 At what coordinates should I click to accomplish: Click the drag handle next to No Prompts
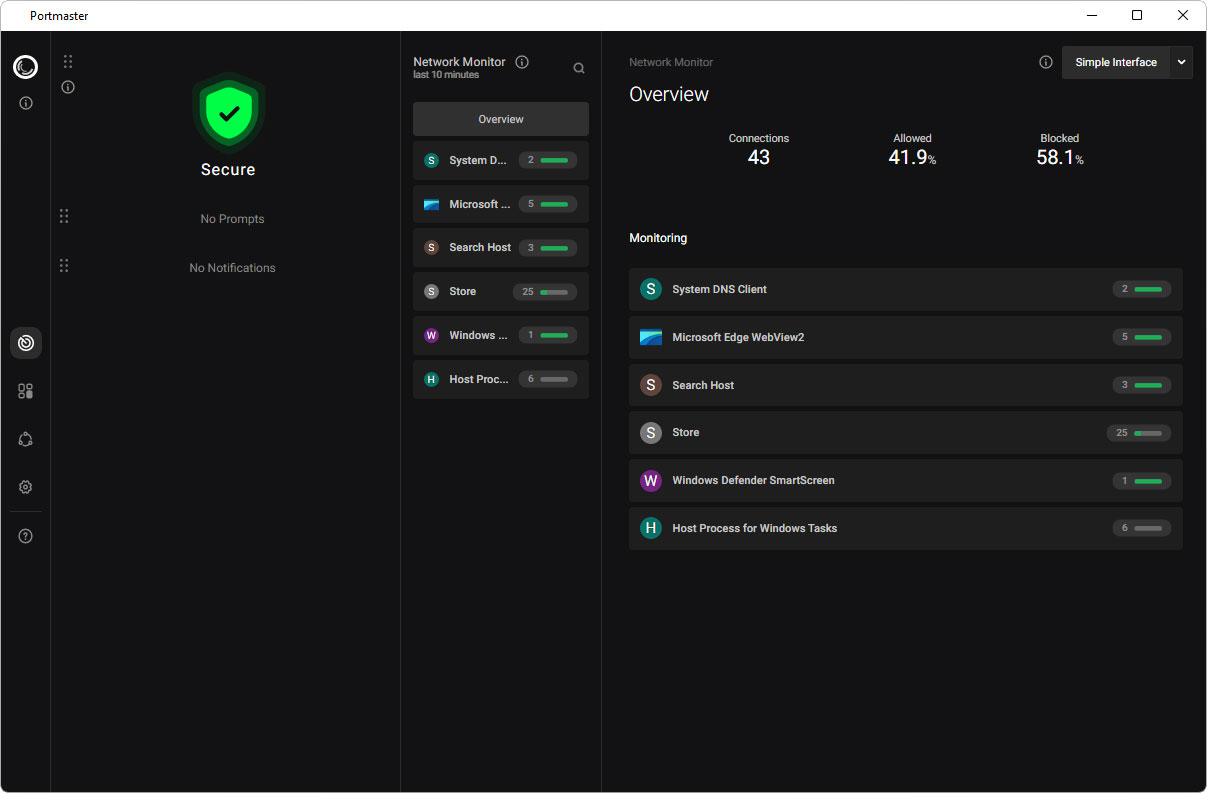coord(64,216)
